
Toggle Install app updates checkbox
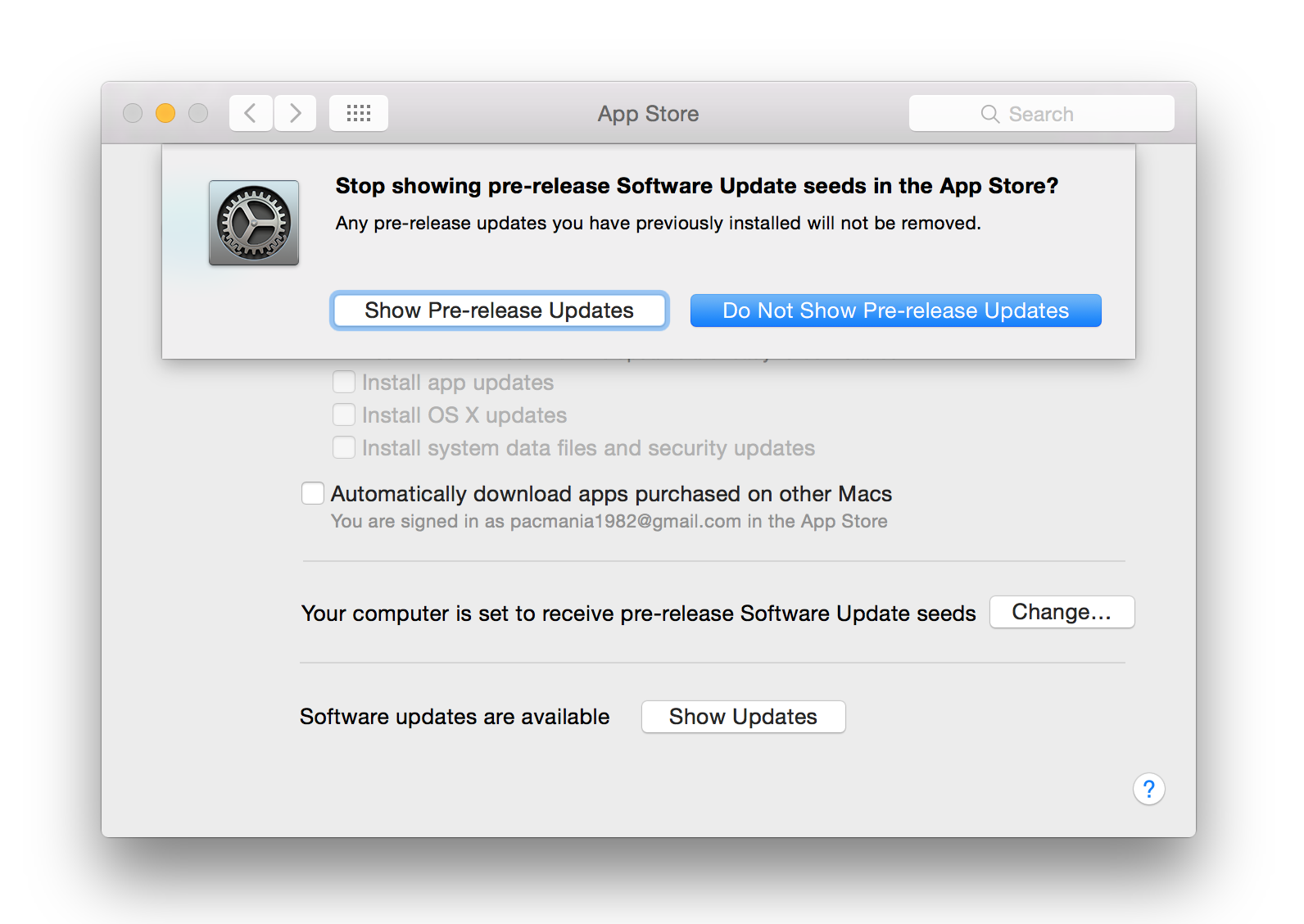tap(344, 382)
